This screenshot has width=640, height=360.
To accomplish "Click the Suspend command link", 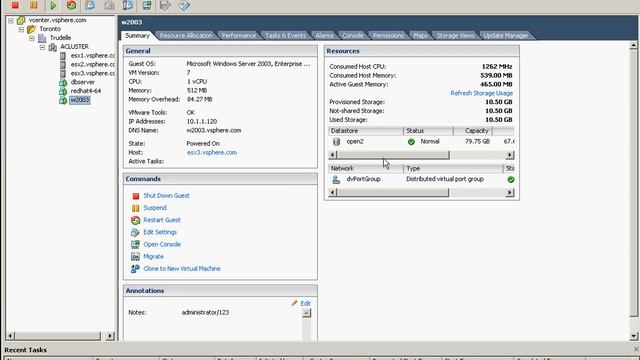I will (x=155, y=208).
